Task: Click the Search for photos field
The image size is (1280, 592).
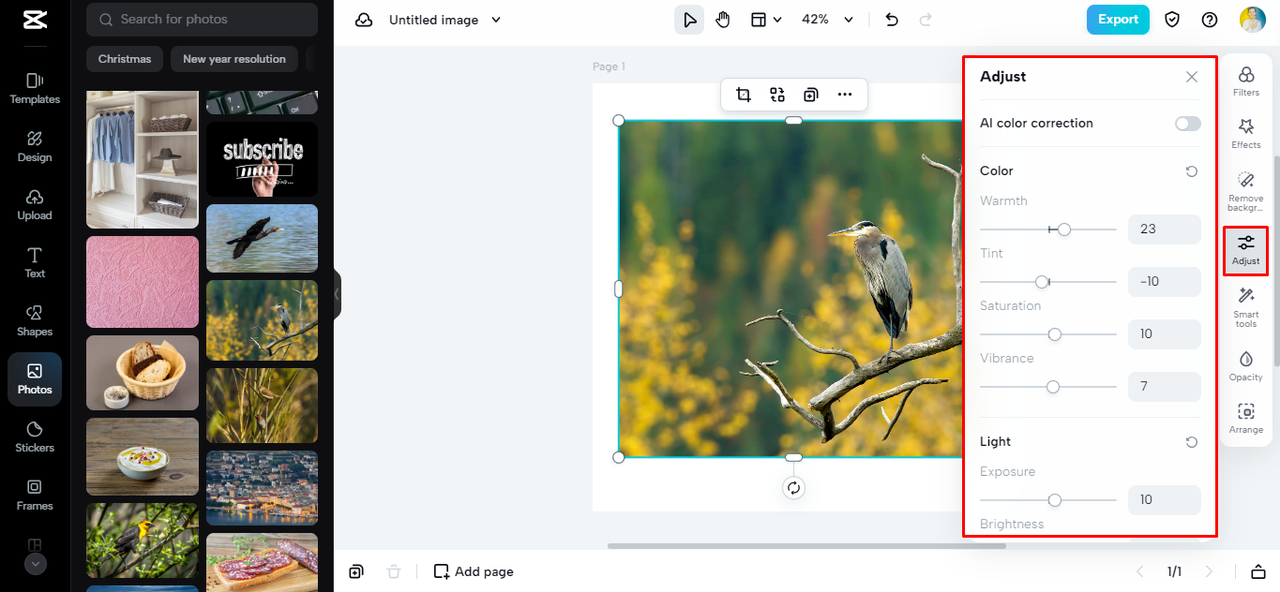Action: pos(202,19)
